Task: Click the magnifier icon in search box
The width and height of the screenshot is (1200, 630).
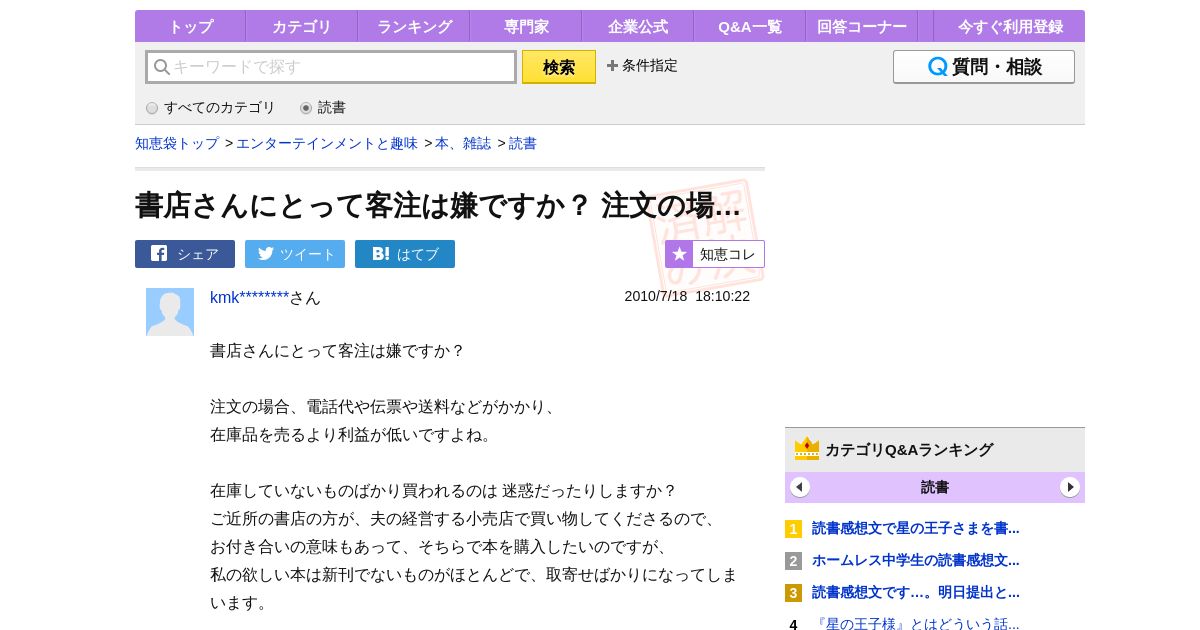Action: (161, 67)
